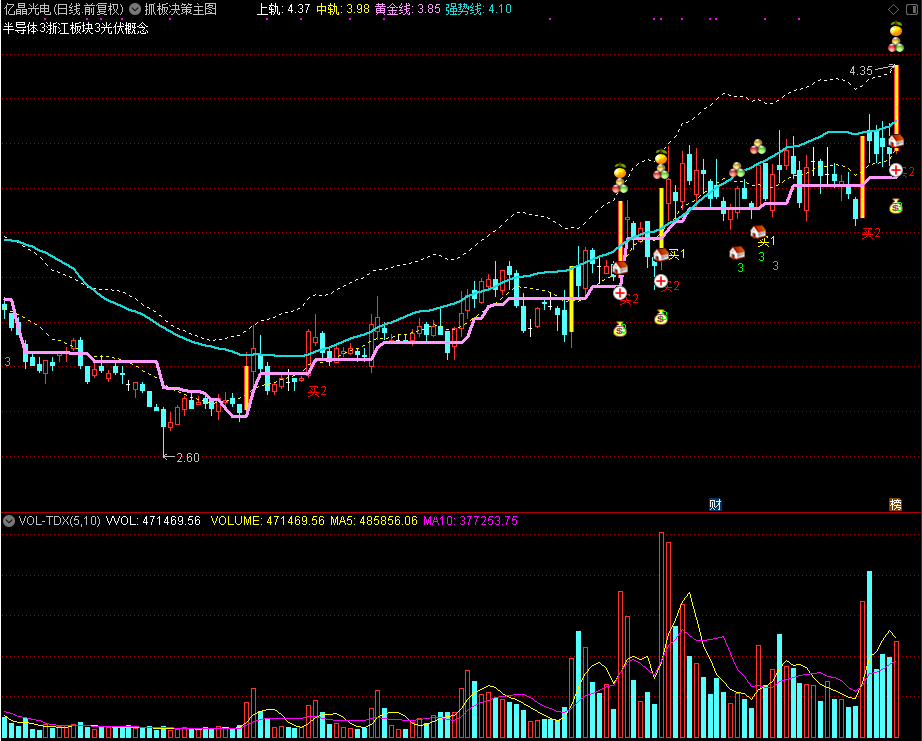Click the house icon directly above yellow 买1
Image resolution: width=922 pixels, height=741 pixels.
[758, 232]
